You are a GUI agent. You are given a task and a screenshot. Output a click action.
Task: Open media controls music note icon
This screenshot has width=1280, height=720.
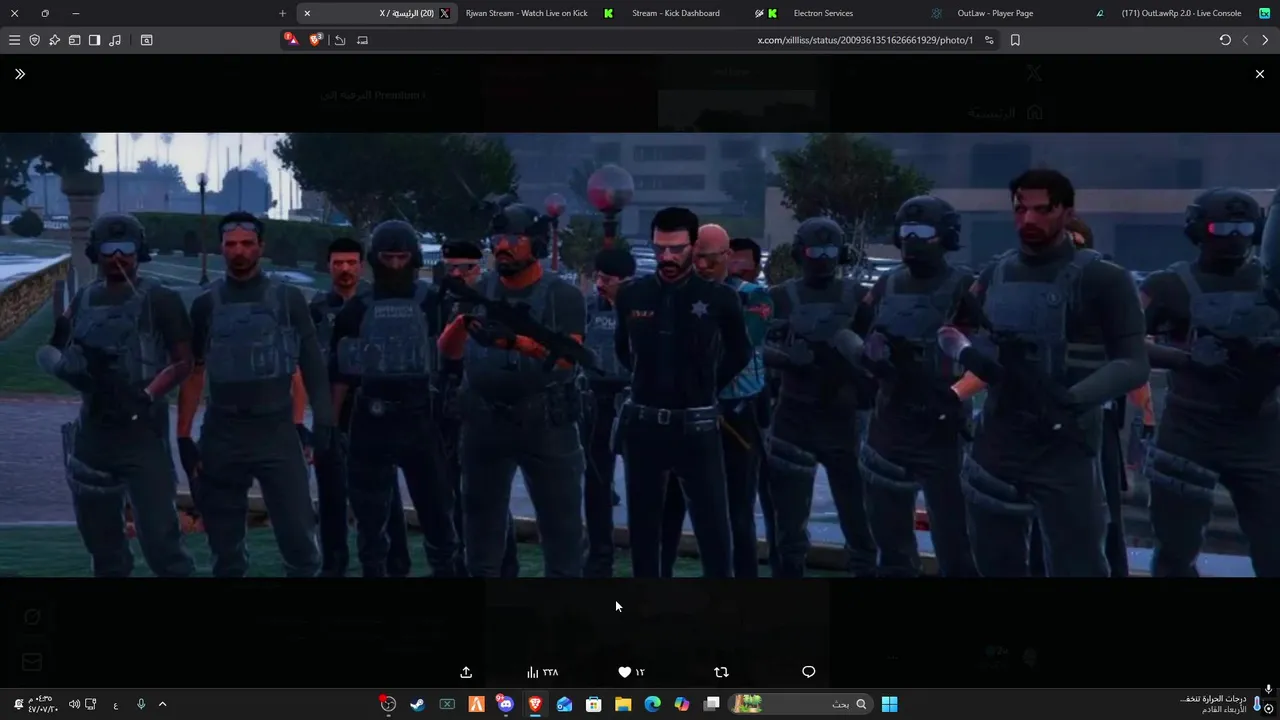click(115, 40)
